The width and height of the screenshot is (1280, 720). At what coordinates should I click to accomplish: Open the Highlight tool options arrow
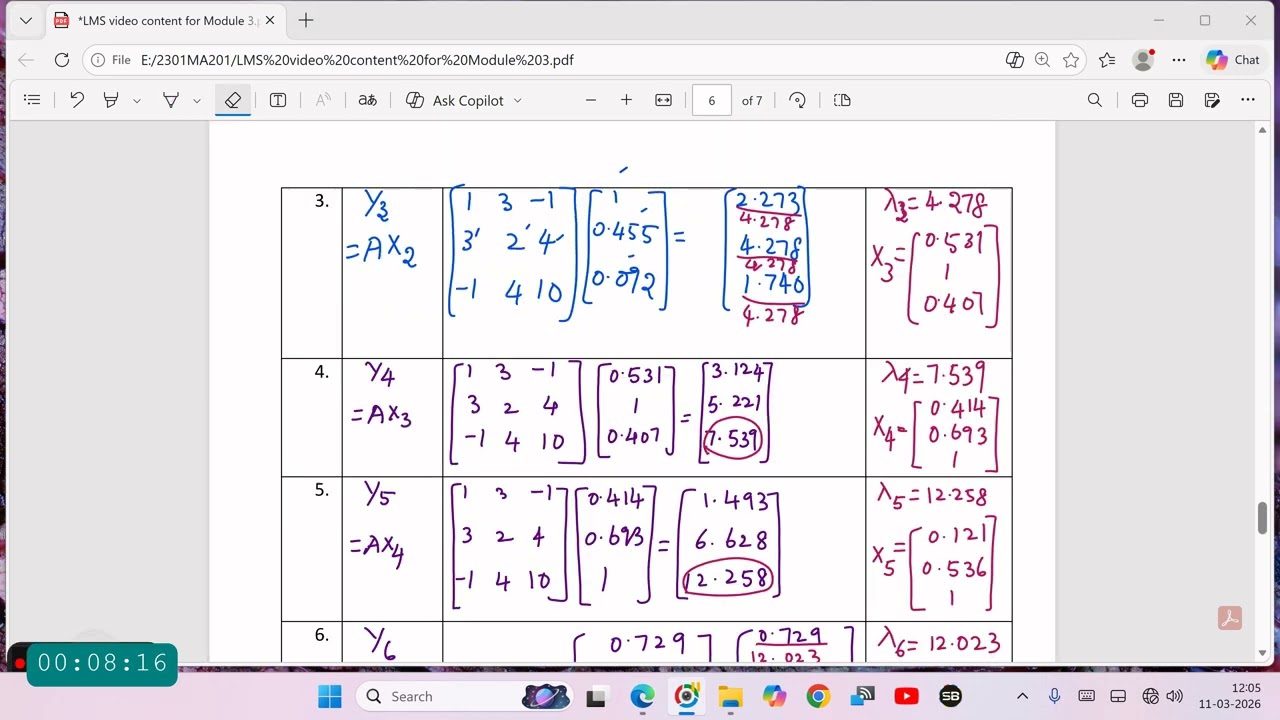point(137,100)
